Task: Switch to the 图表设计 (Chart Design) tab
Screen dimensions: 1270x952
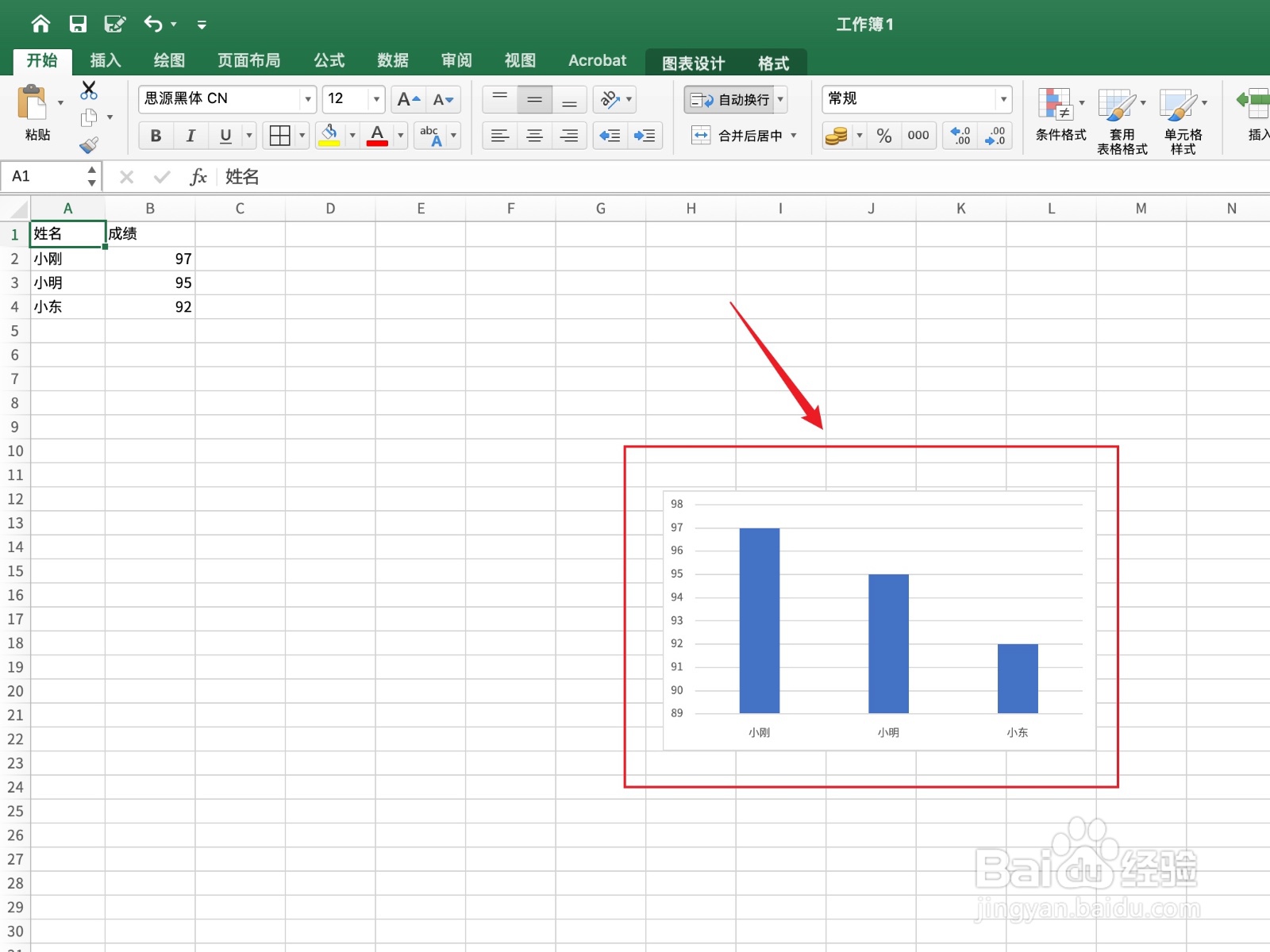Action: [x=693, y=63]
